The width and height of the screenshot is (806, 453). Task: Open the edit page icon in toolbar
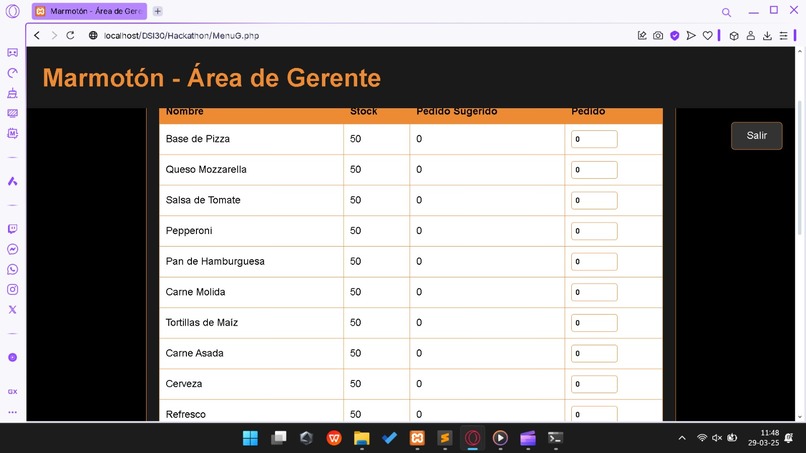(642, 35)
